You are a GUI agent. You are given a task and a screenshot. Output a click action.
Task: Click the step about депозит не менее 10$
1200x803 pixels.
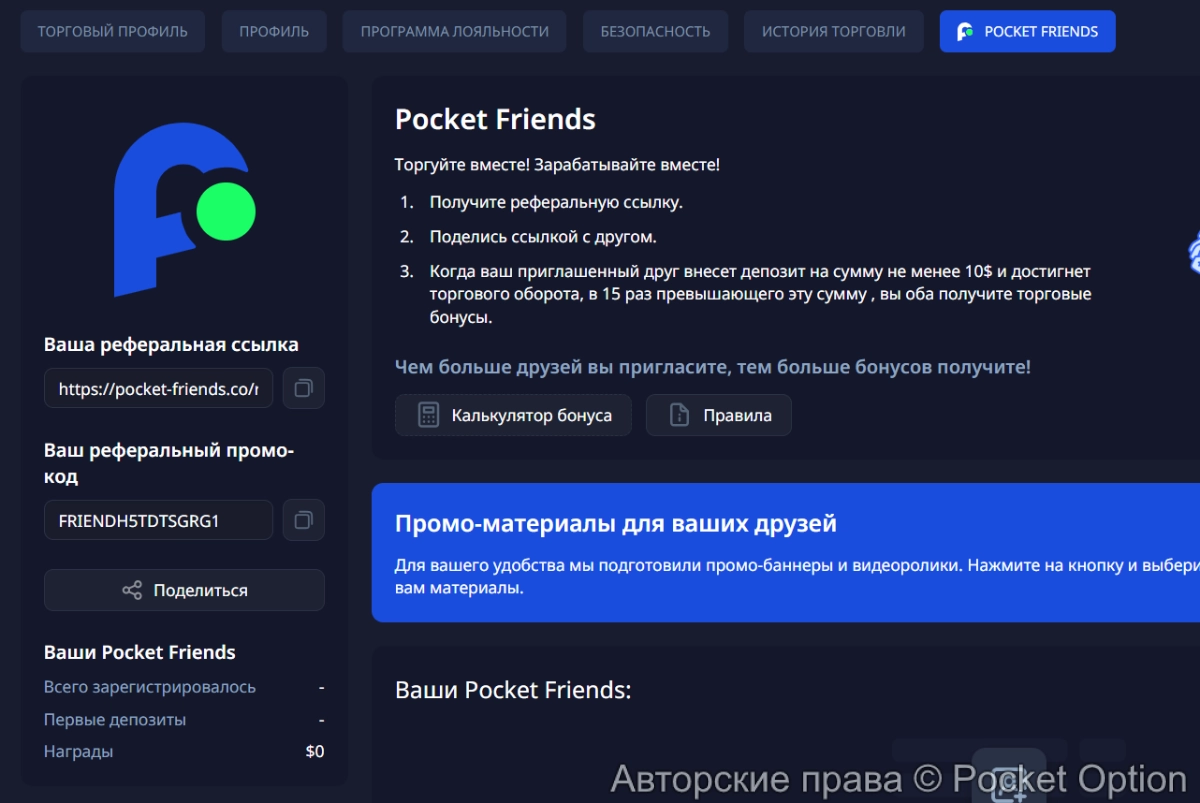coord(760,295)
